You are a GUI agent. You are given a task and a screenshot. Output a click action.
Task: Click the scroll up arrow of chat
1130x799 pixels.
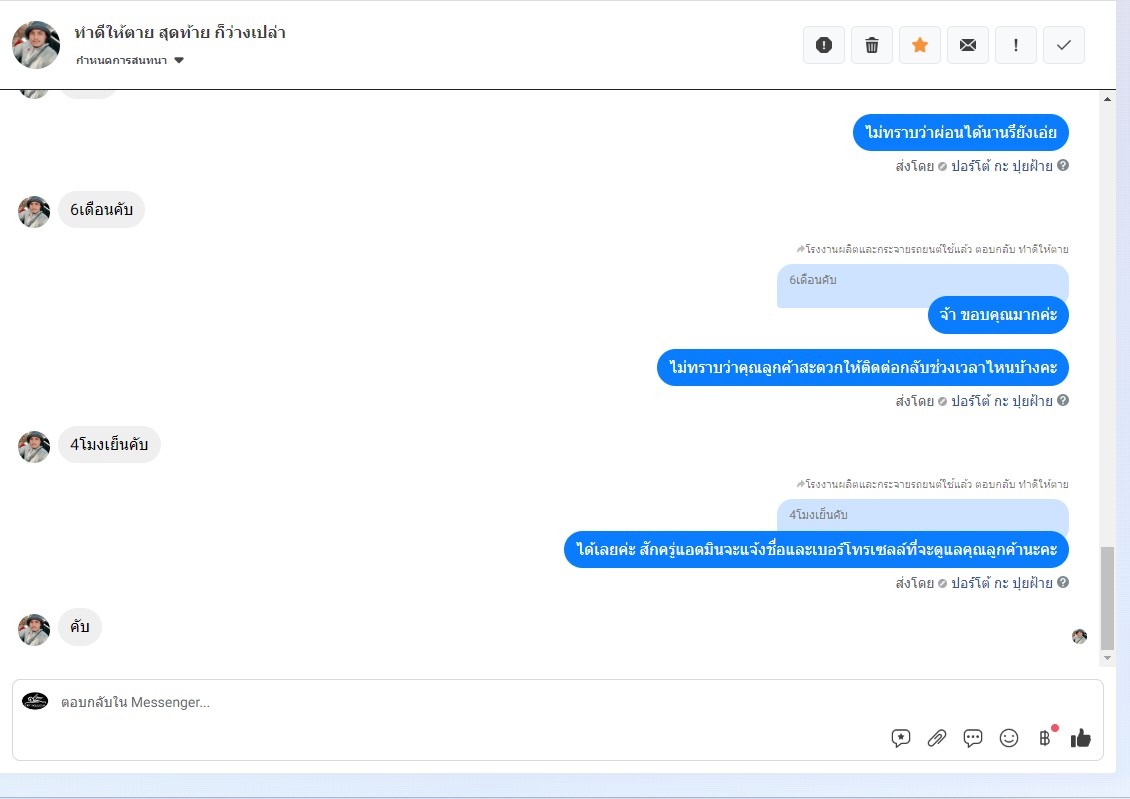coord(1108,99)
